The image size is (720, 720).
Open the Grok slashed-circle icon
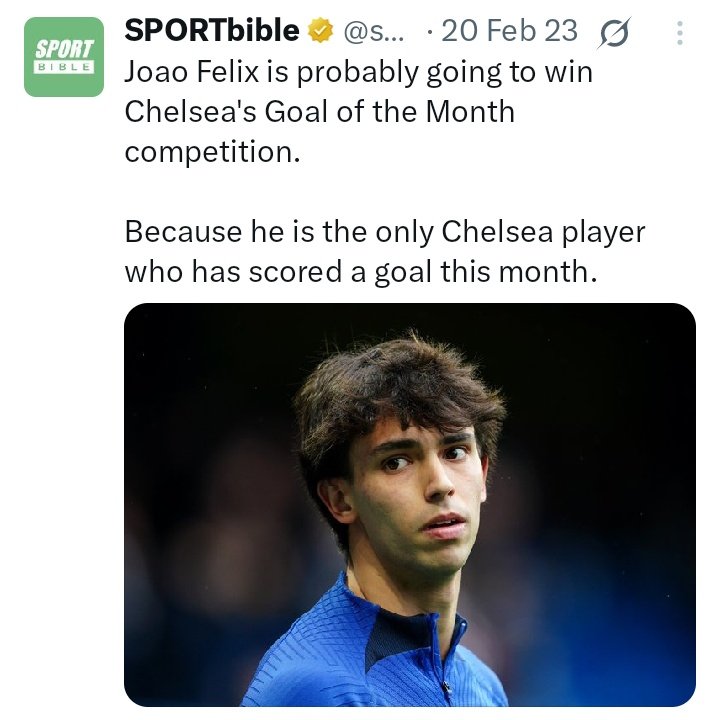coord(614,33)
